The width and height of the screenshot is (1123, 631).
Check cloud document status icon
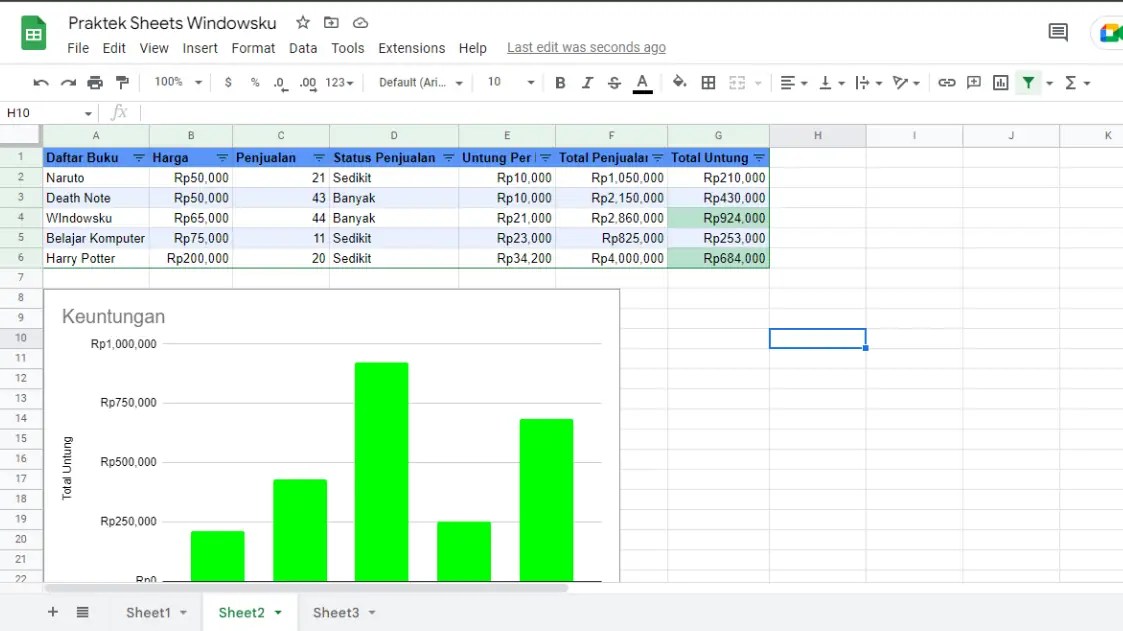[x=360, y=23]
